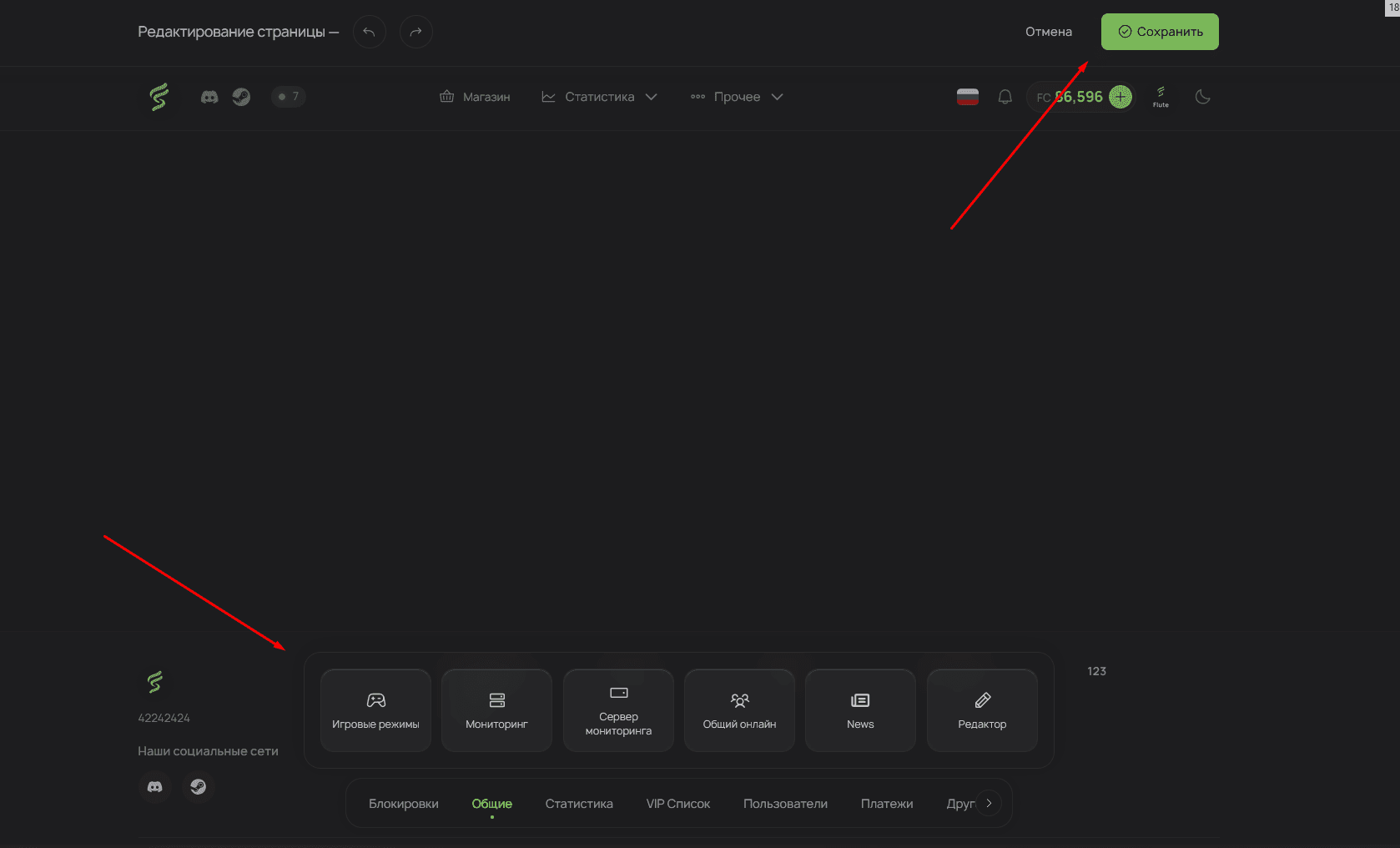The image size is (1400, 848).
Task: Open the Магазин shopping bag icon
Action: (x=447, y=96)
